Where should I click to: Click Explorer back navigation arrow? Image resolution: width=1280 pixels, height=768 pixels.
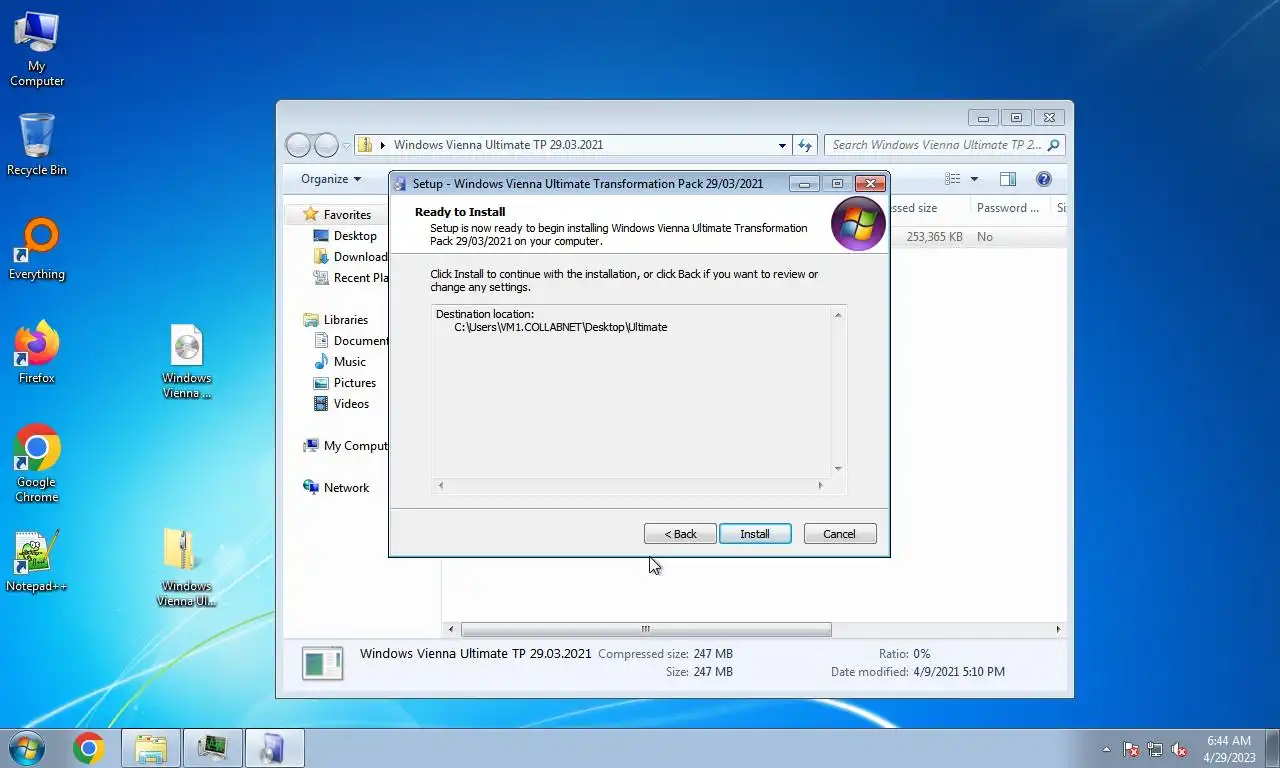[x=298, y=145]
